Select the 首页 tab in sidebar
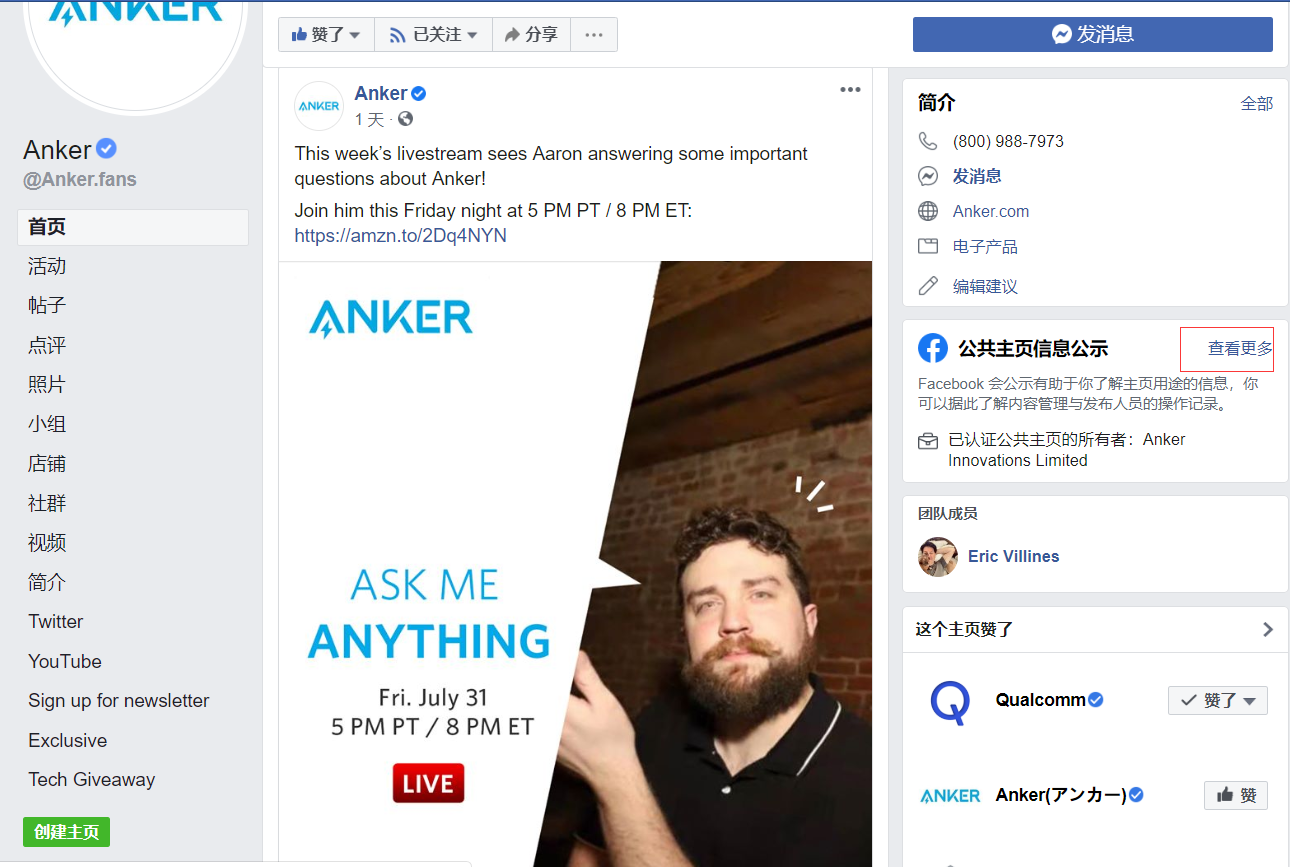The image size is (1290, 867). coord(133,227)
